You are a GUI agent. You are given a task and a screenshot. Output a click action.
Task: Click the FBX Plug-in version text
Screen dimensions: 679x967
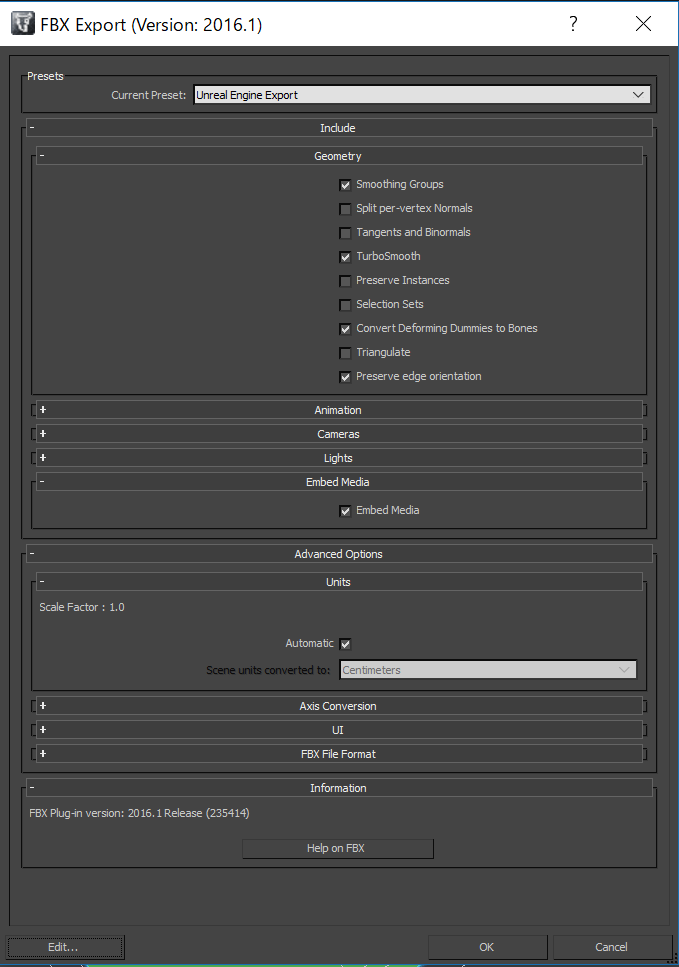point(139,813)
